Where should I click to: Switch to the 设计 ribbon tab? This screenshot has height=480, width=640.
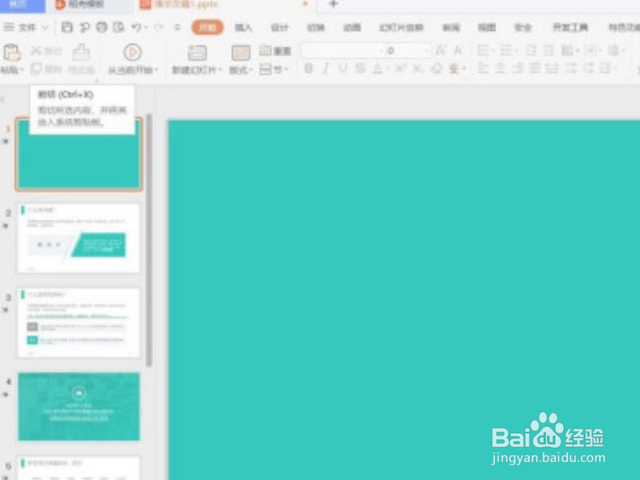click(x=280, y=27)
